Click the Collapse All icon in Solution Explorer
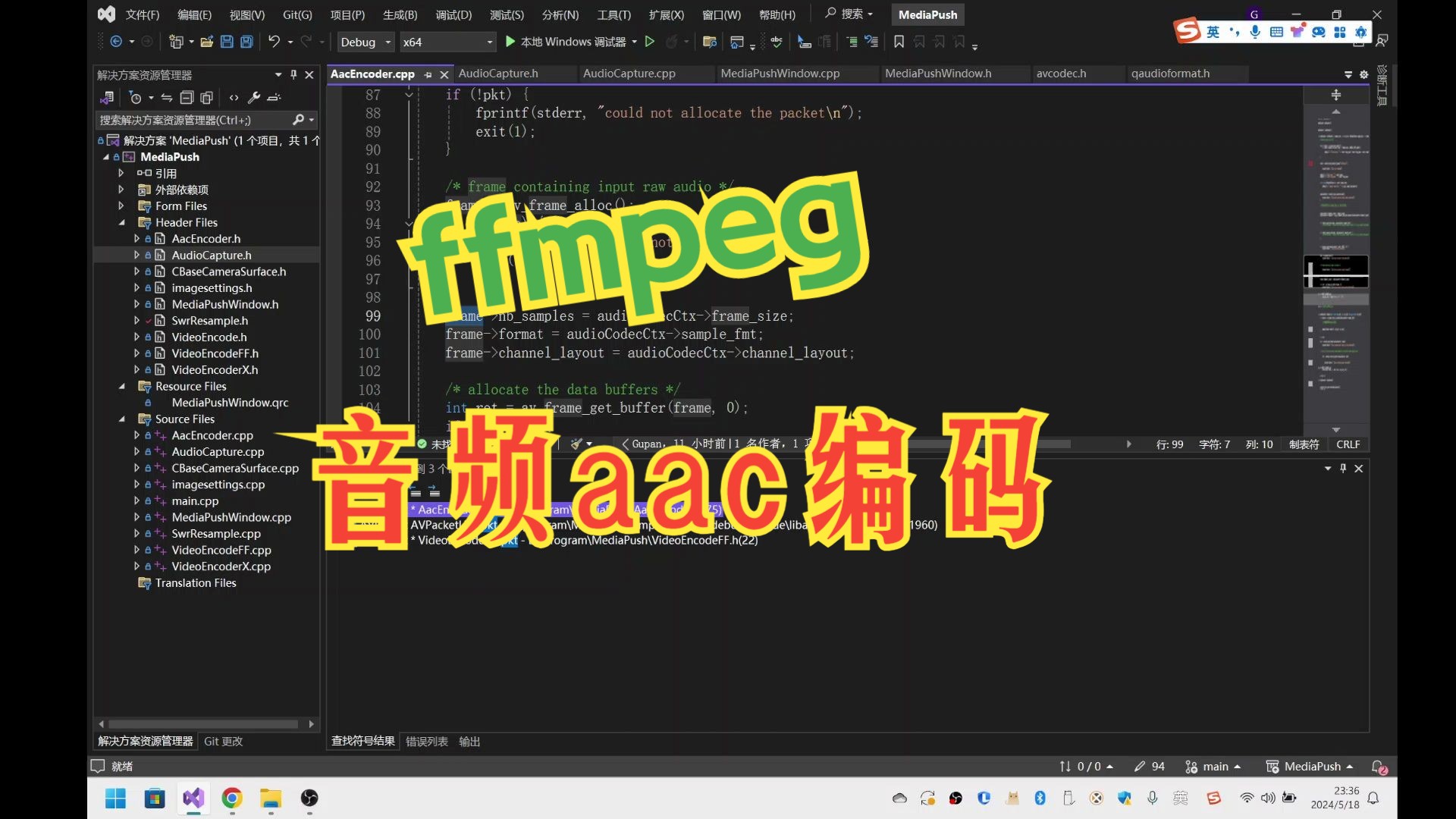The height and width of the screenshot is (819, 1456). tap(187, 97)
